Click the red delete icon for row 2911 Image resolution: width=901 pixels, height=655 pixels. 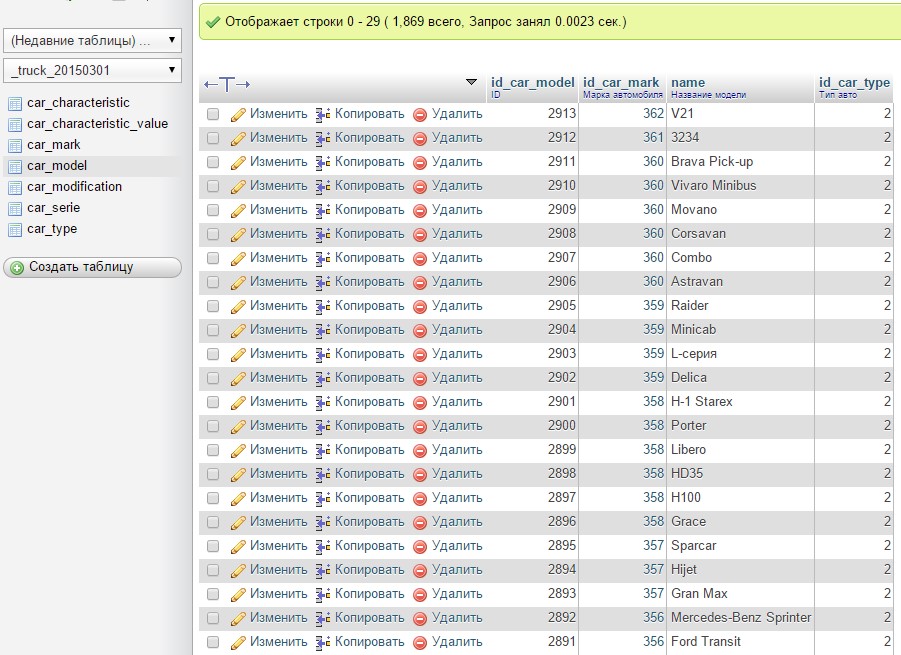pos(420,163)
